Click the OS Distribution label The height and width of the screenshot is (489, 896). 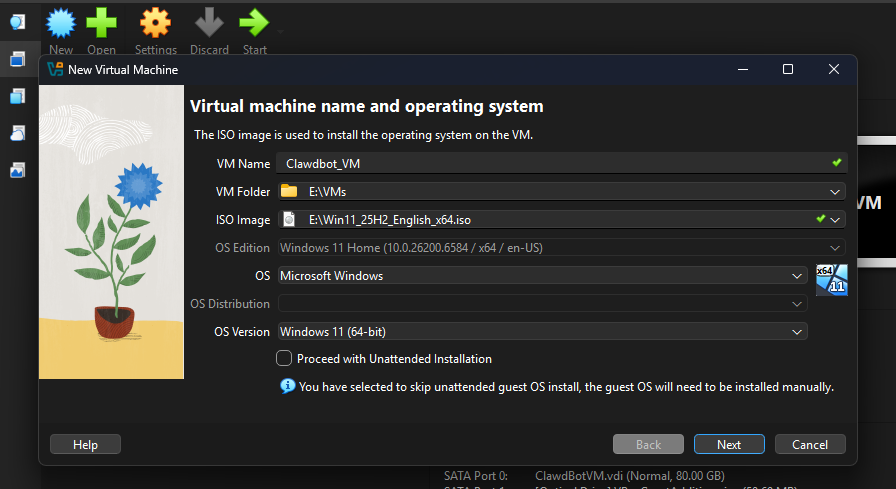230,304
